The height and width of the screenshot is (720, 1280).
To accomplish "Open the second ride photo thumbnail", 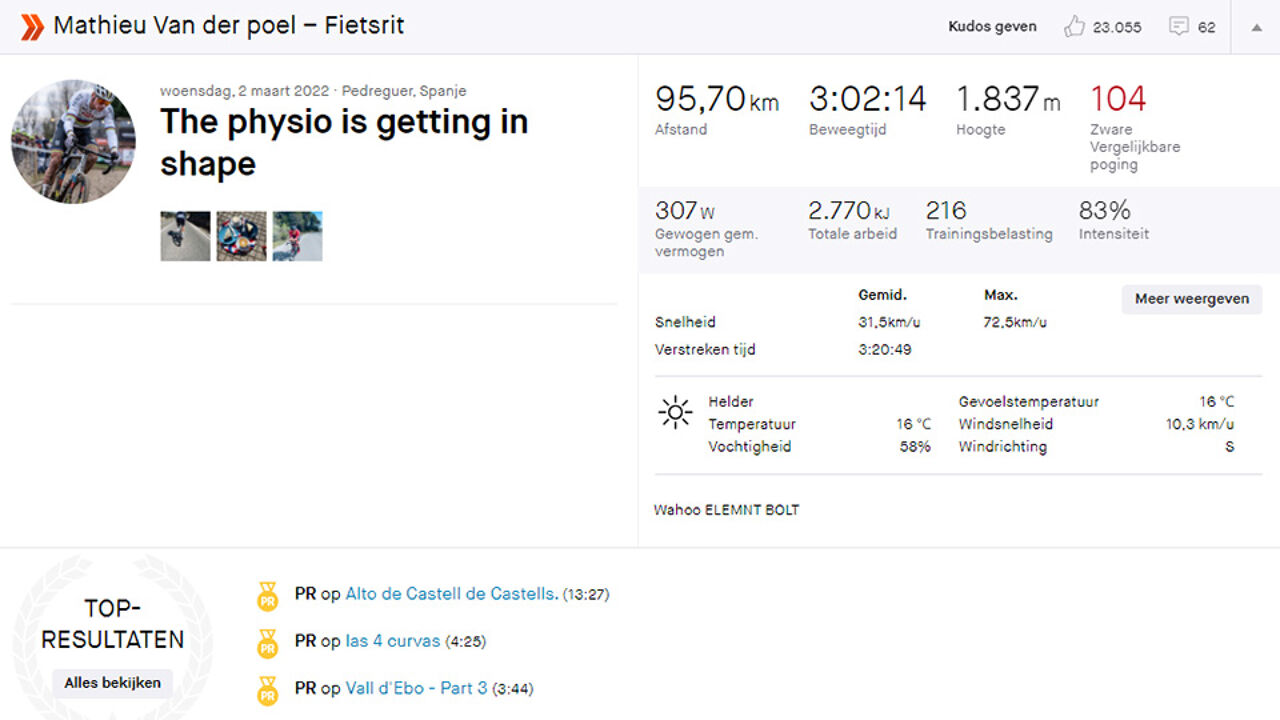I will coord(241,236).
